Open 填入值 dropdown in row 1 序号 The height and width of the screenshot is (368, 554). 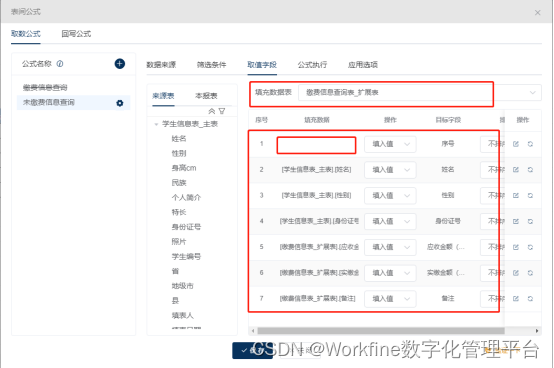click(x=390, y=144)
